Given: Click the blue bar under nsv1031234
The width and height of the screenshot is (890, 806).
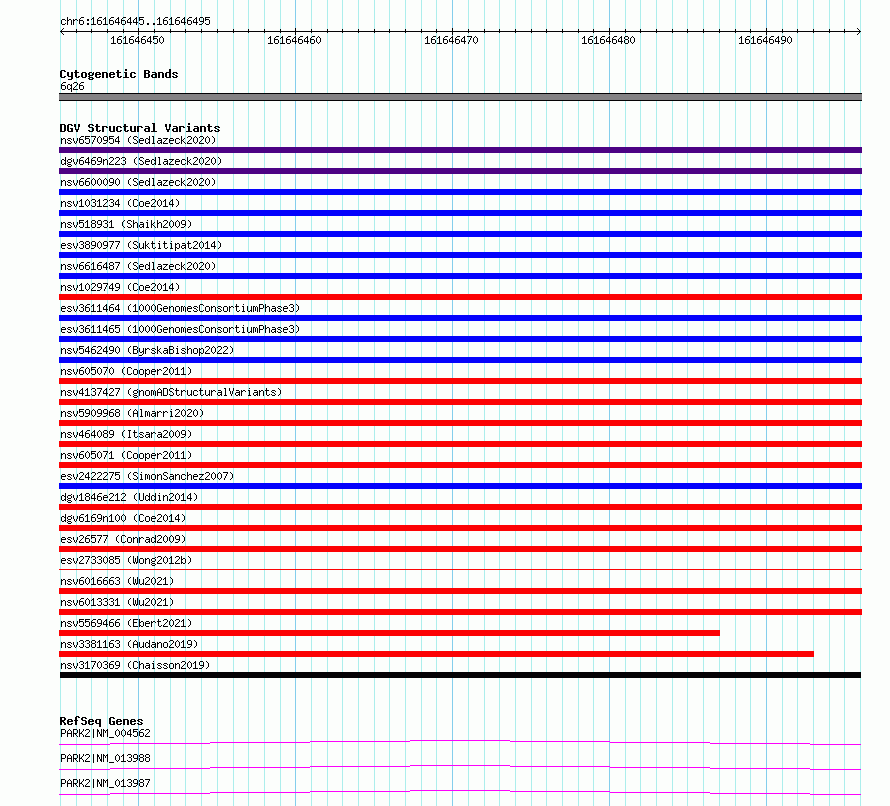Looking at the screenshot, I should coord(460,213).
